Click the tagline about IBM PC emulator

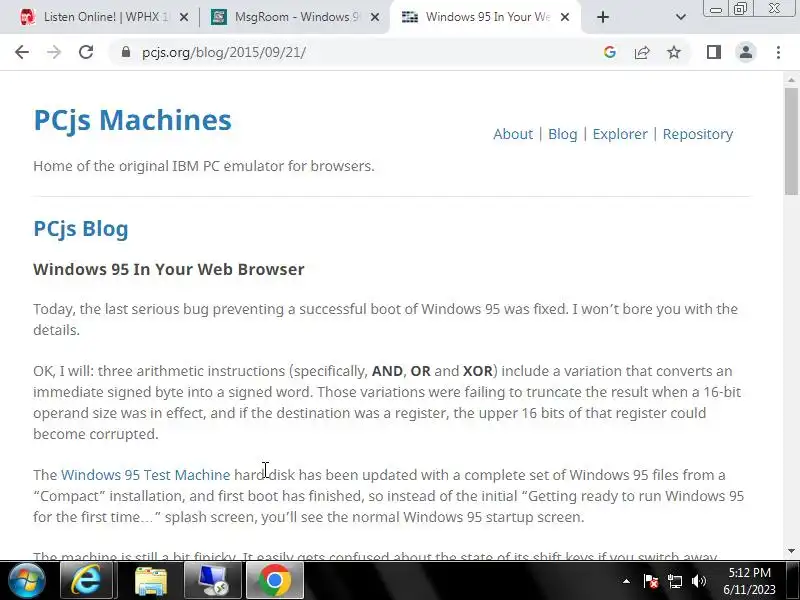pyautogui.click(x=204, y=166)
